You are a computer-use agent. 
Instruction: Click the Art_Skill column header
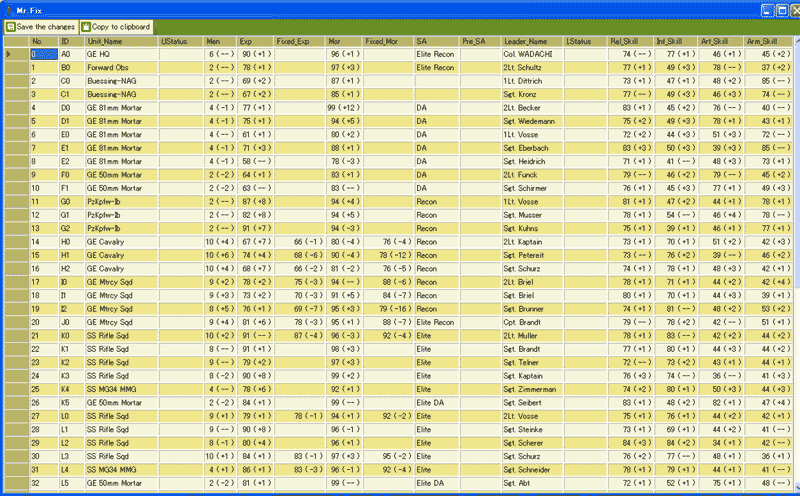721,41
